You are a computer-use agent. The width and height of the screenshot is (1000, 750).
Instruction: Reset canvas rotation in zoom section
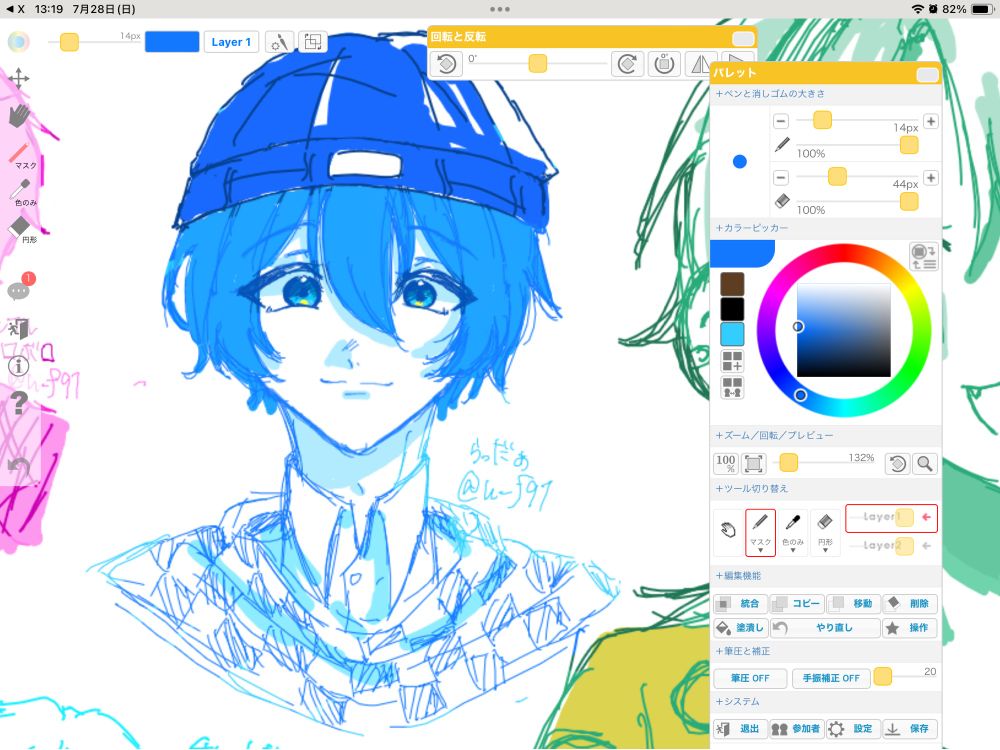pyautogui.click(x=897, y=464)
